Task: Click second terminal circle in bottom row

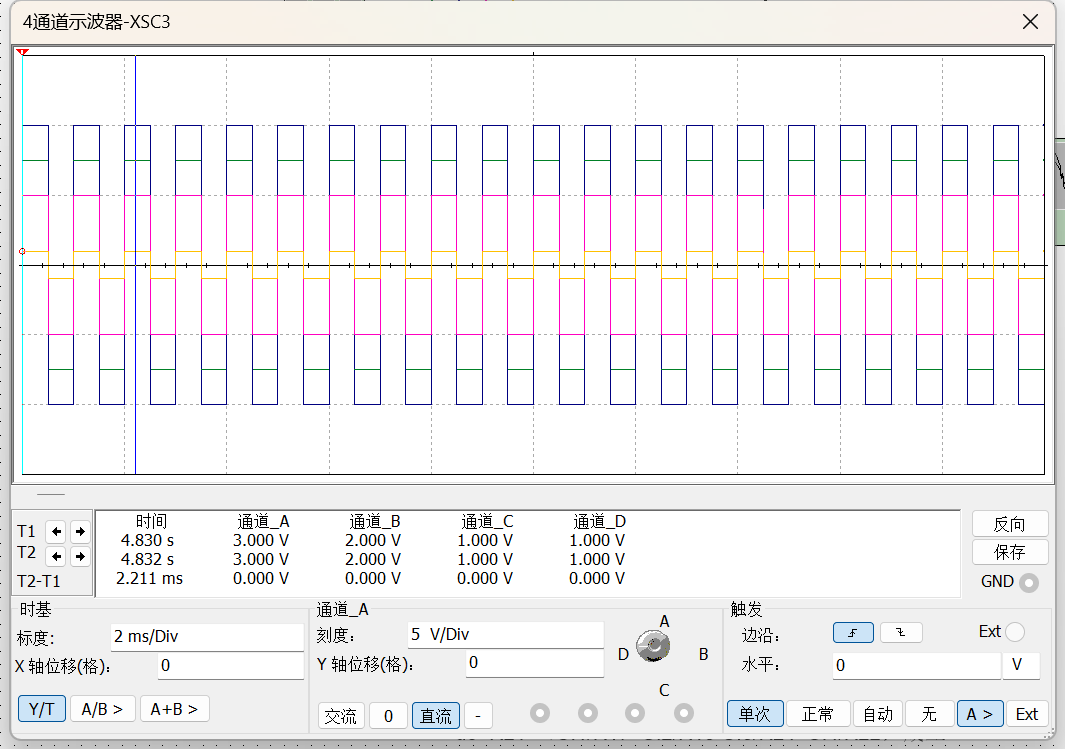Action: click(x=588, y=713)
